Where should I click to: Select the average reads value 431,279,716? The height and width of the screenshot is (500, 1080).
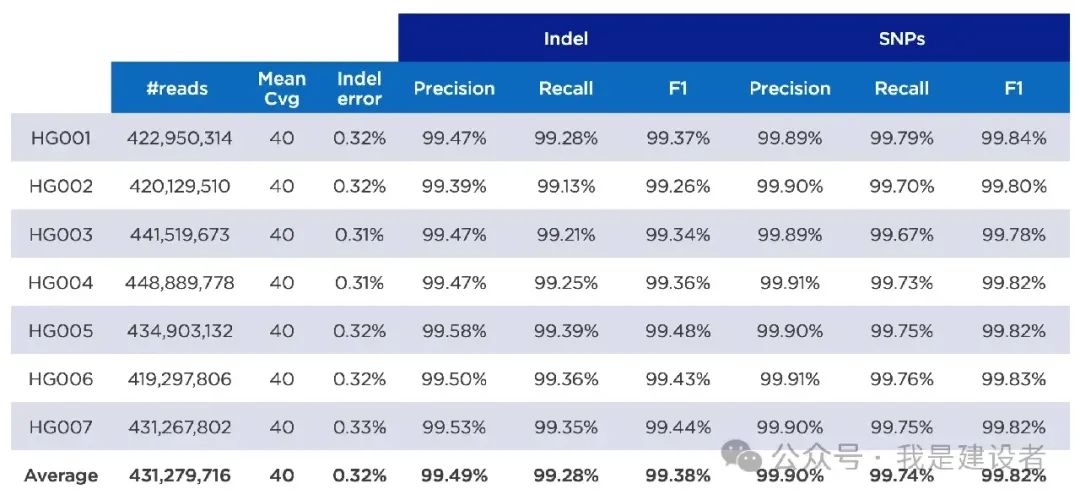[x=180, y=475]
